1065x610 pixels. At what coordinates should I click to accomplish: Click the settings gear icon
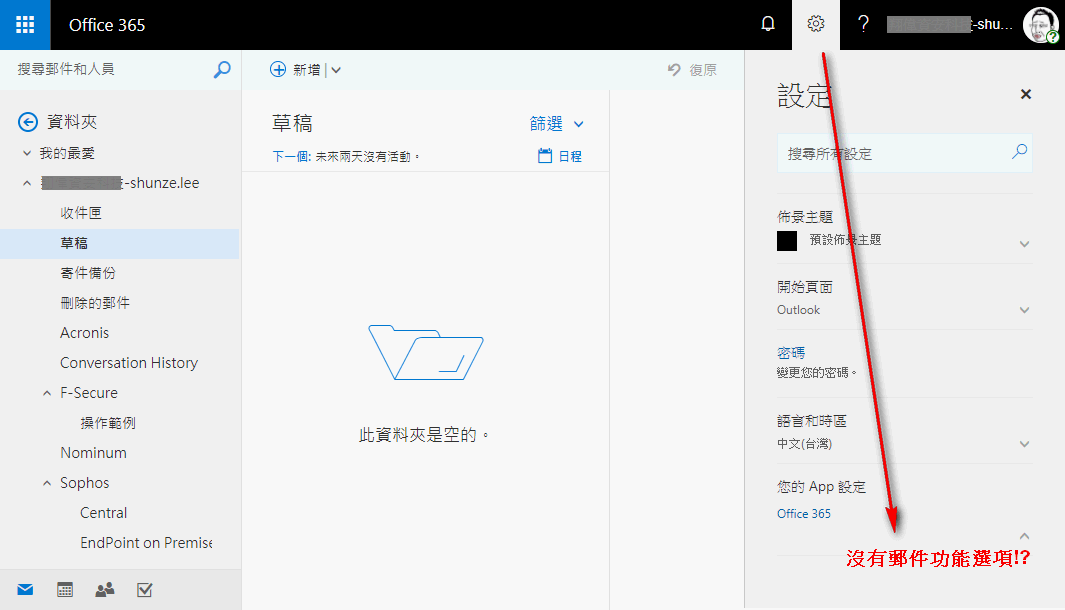coord(816,24)
